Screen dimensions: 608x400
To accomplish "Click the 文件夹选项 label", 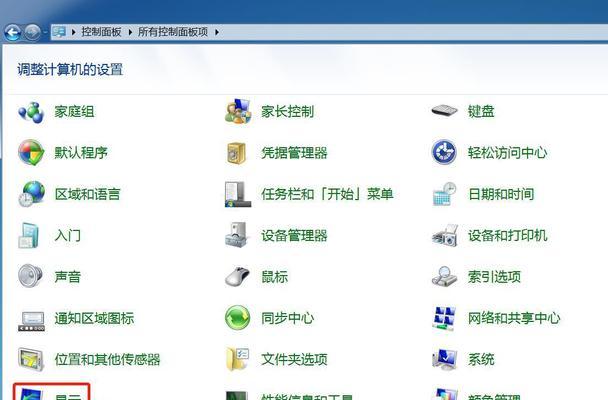I will coord(294,359).
